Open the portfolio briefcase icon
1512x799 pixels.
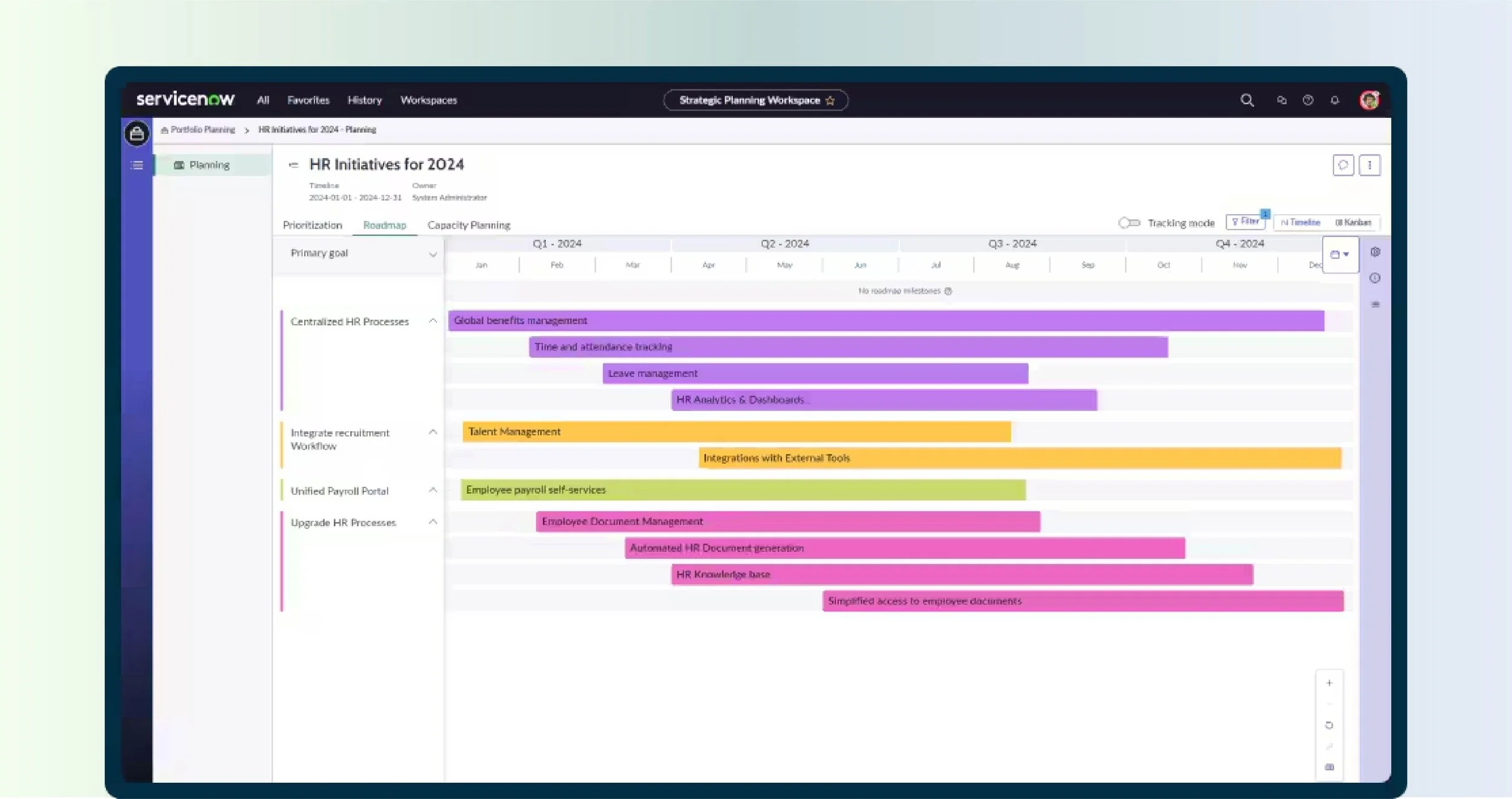pos(137,134)
